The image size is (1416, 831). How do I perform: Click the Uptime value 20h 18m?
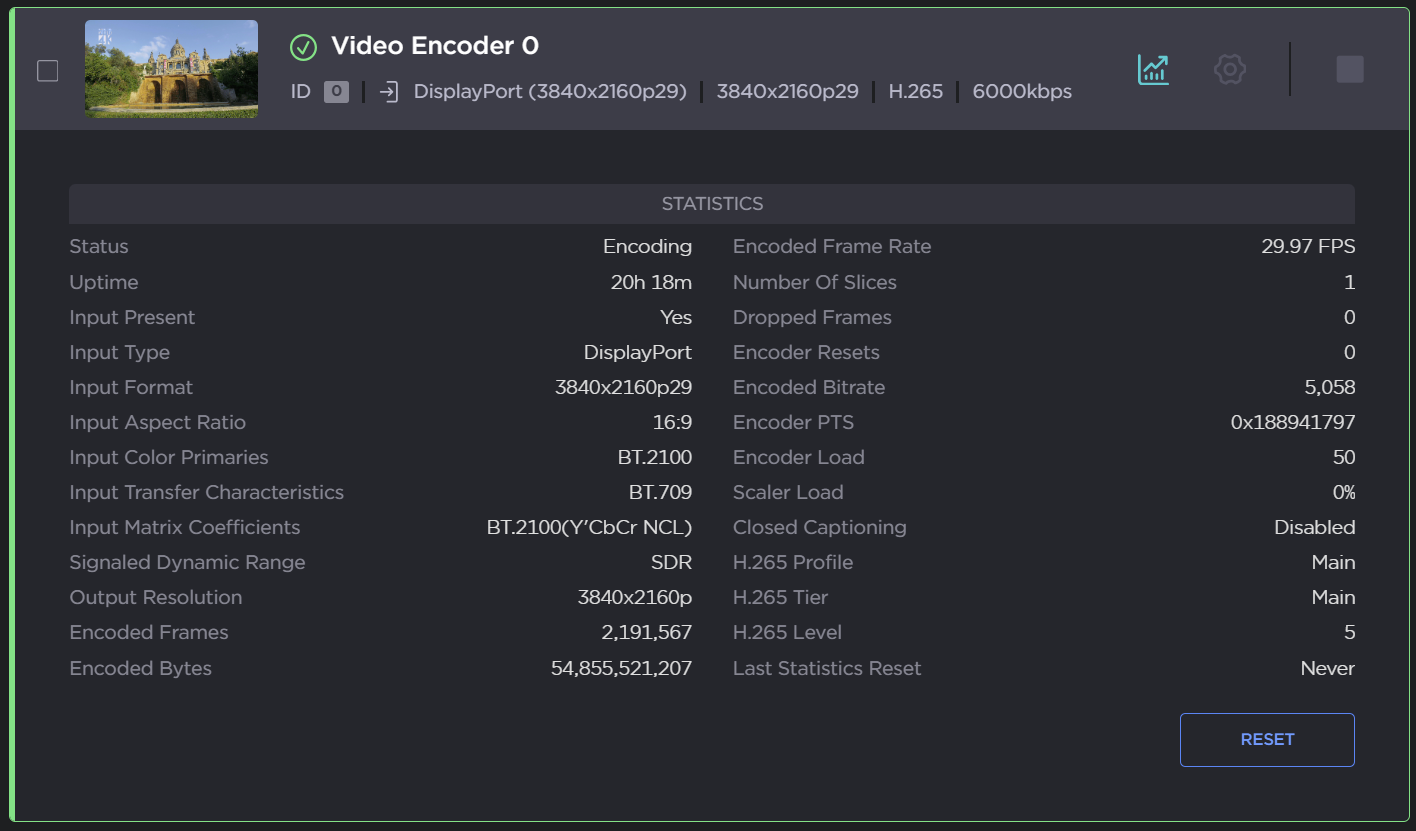click(651, 283)
